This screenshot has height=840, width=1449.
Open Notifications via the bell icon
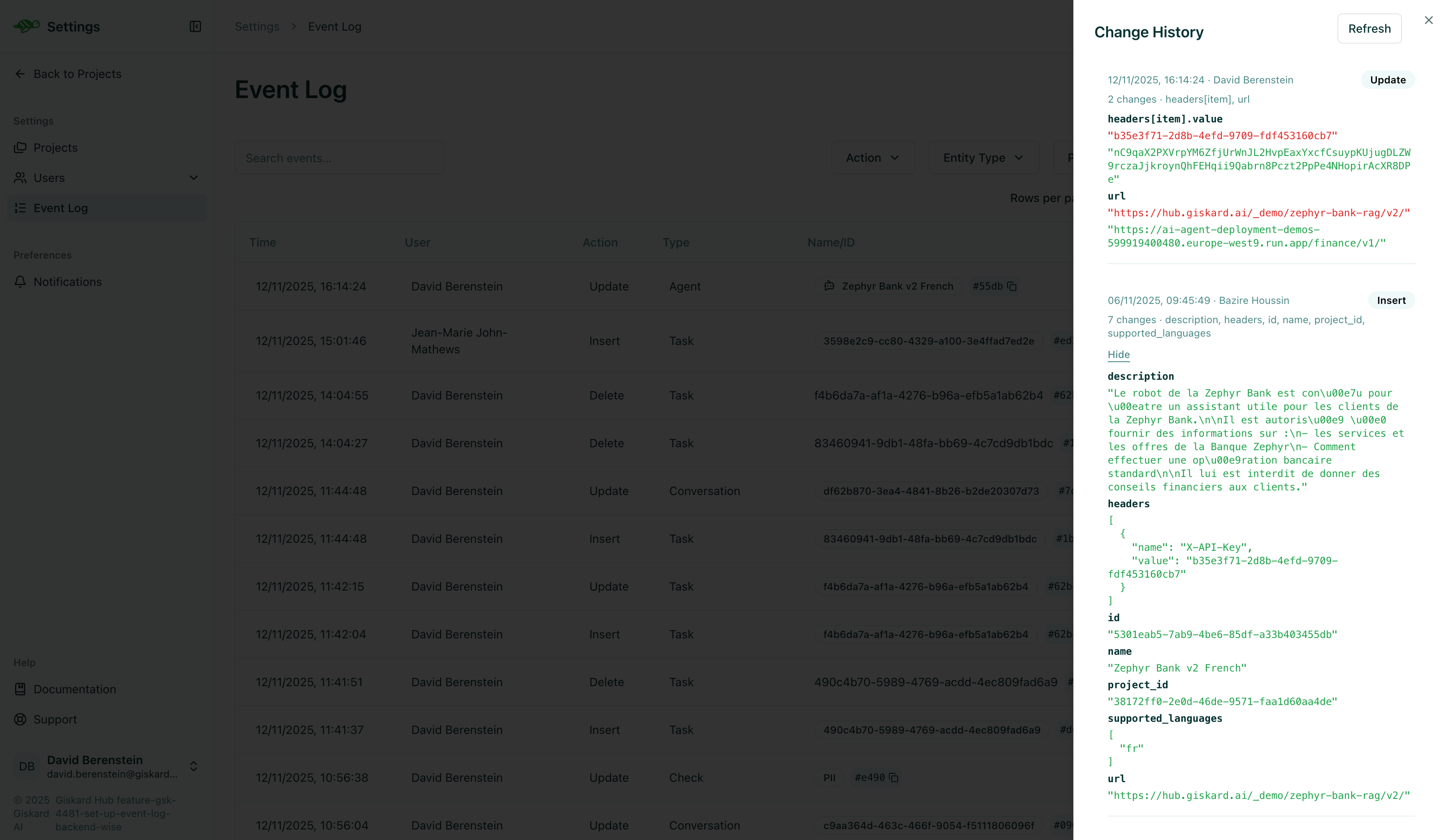point(21,281)
